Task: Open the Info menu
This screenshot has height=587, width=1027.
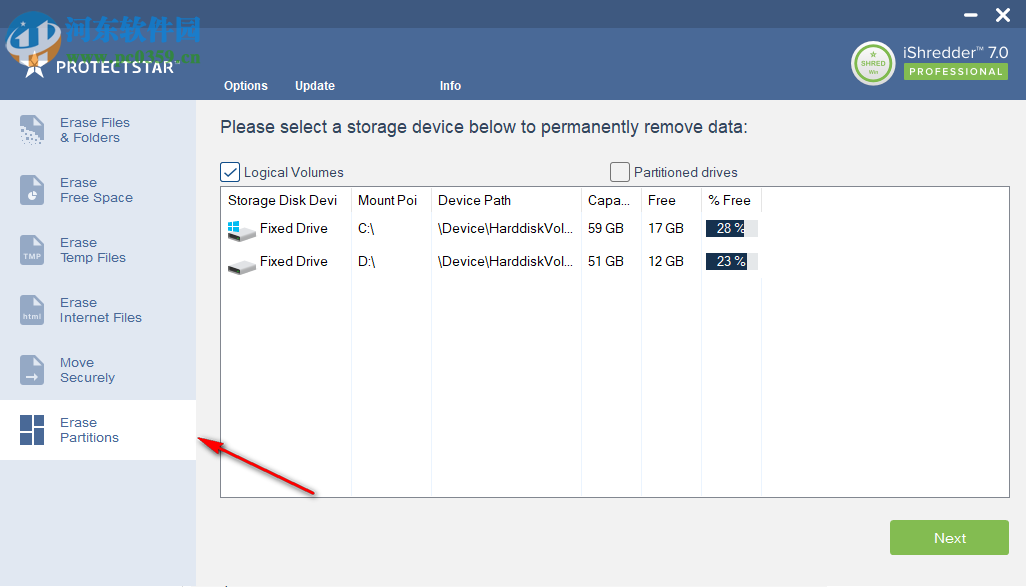Action: pyautogui.click(x=450, y=86)
